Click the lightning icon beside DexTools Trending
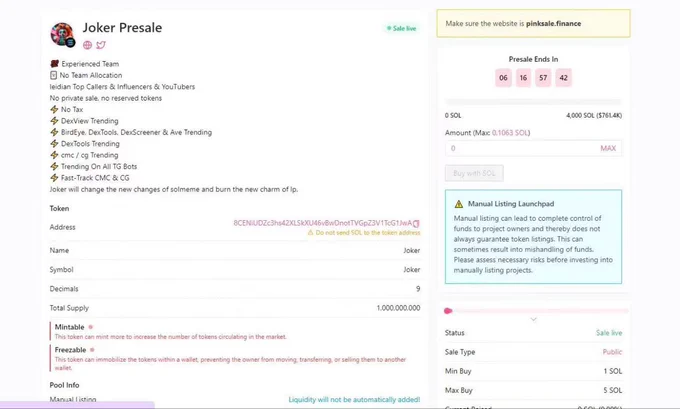Image resolution: width=680 pixels, height=409 pixels. pos(54,144)
